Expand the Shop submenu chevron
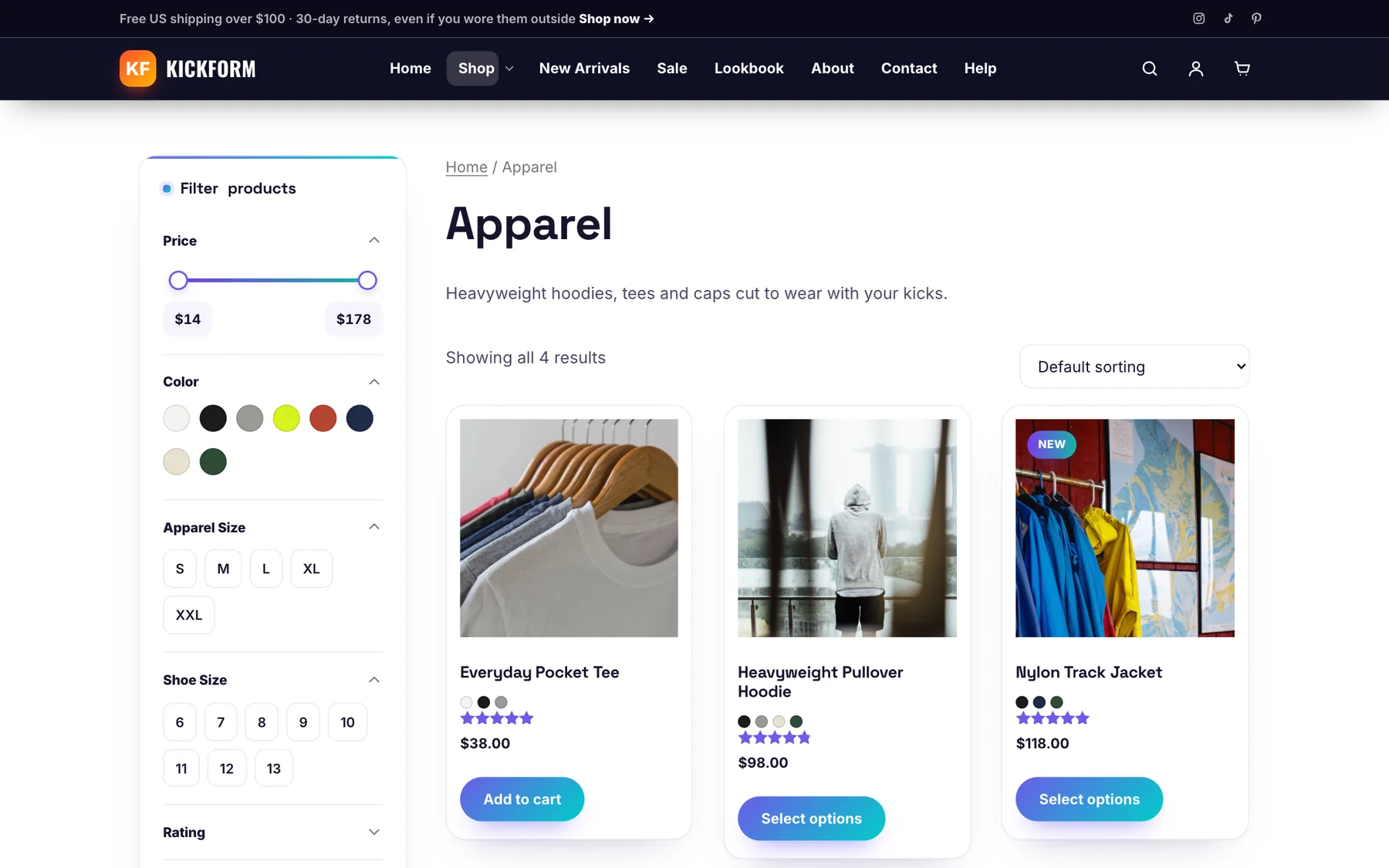This screenshot has height=868, width=1389. (x=509, y=69)
